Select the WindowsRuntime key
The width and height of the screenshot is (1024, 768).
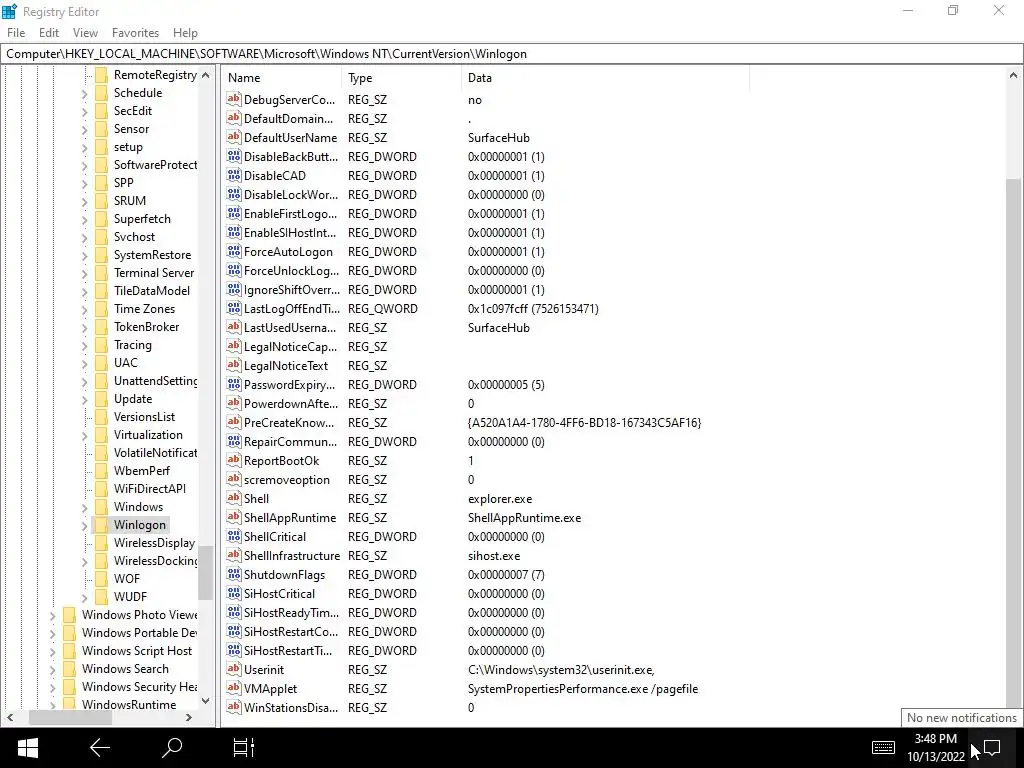129,705
